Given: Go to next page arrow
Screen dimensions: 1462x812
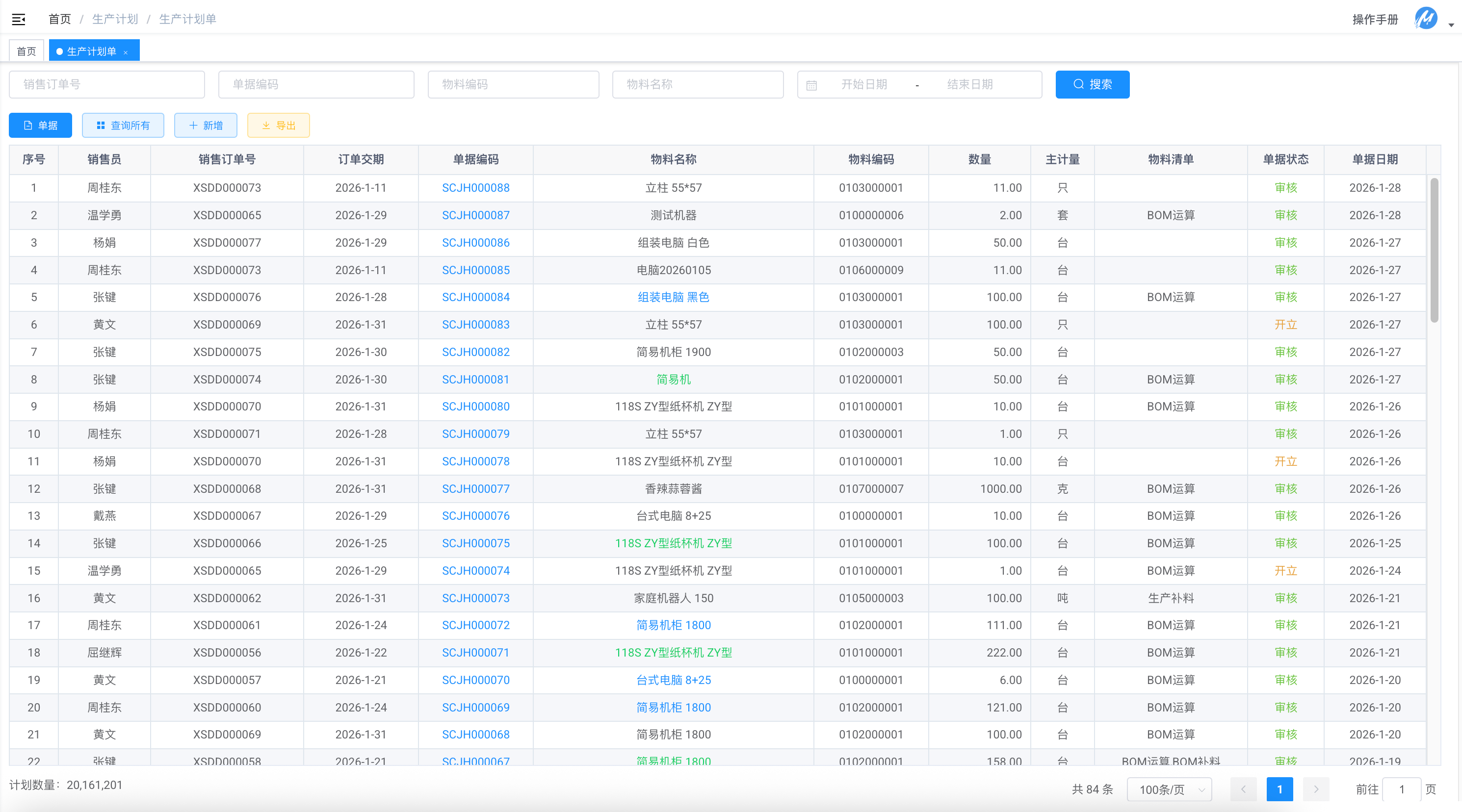Looking at the screenshot, I should click(x=1316, y=789).
